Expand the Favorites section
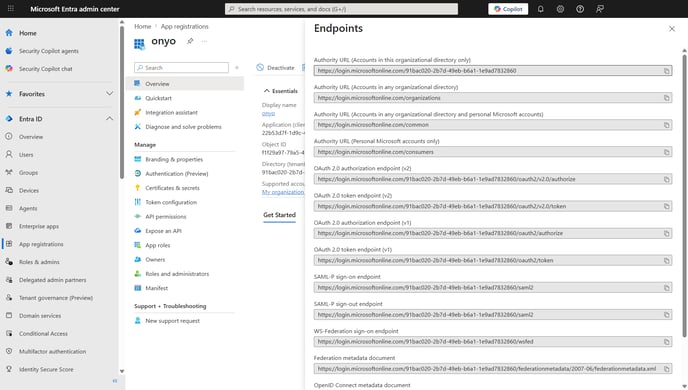The width and height of the screenshot is (688, 390). pyautogui.click(x=109, y=93)
